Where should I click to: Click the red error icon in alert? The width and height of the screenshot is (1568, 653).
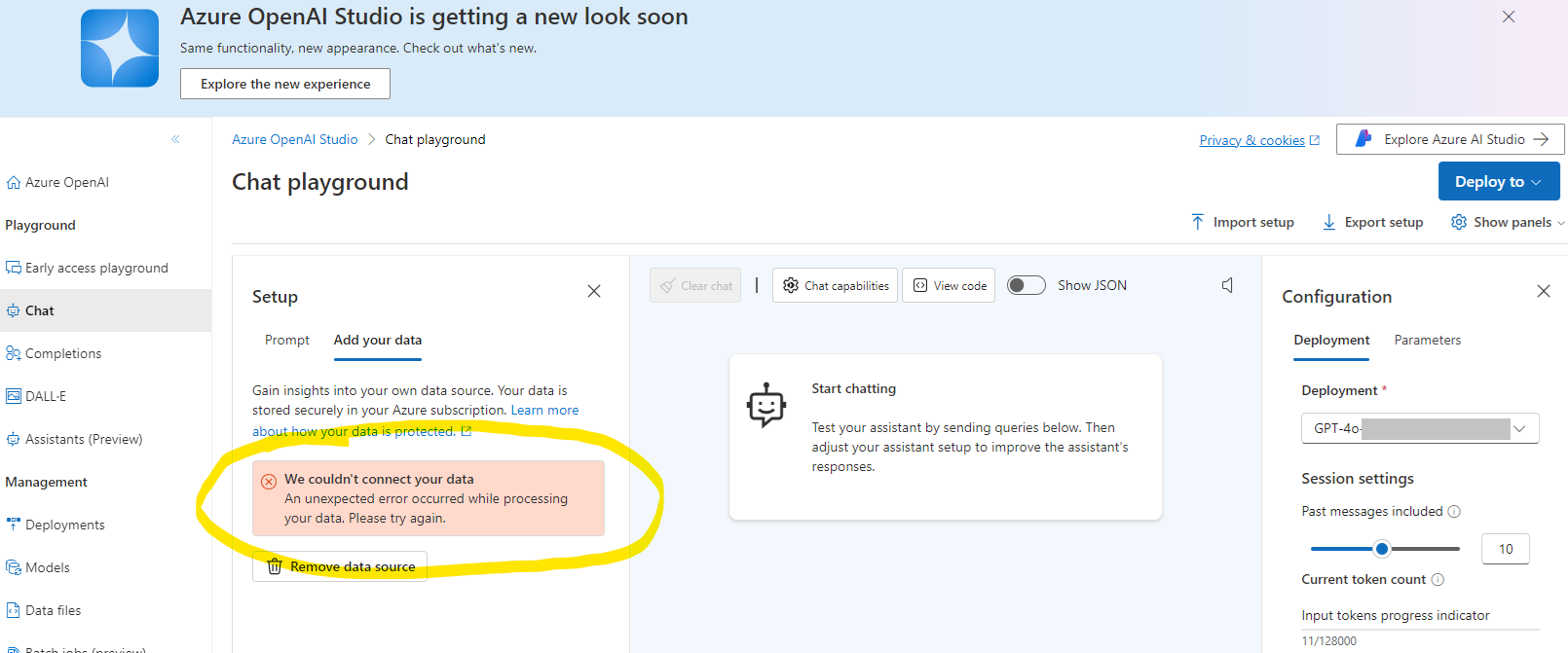coord(269,482)
